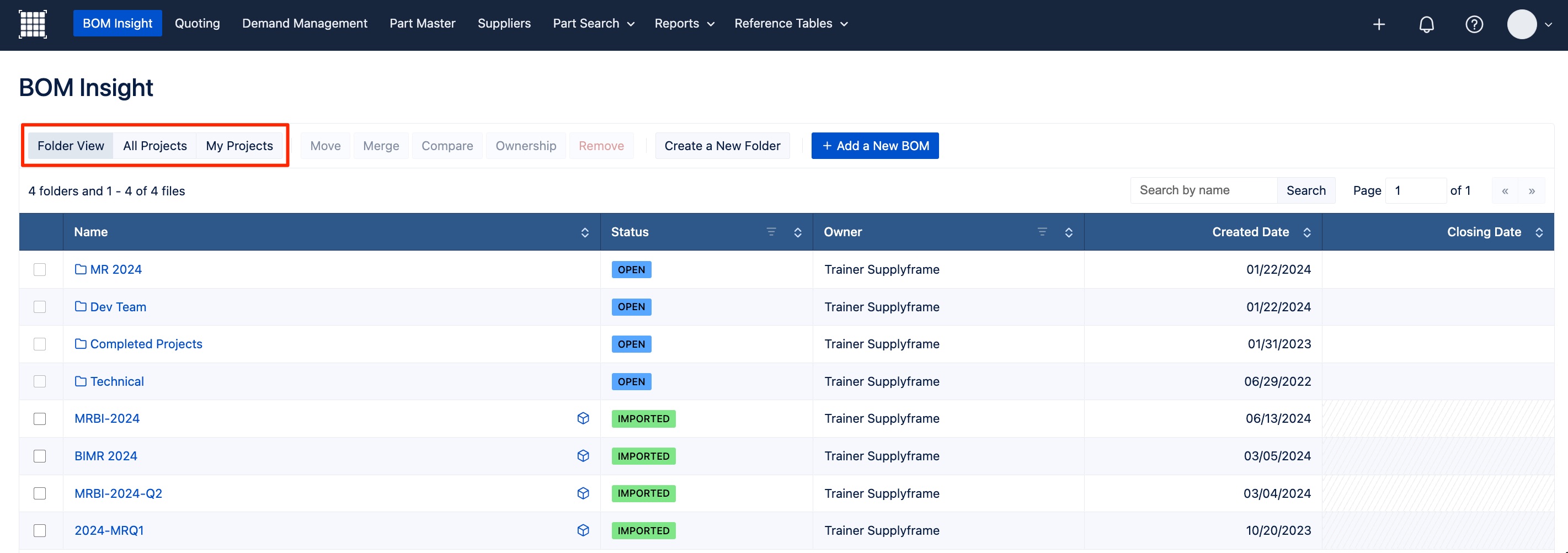1568x553 pixels.
Task: Open the Part Master page
Action: [423, 23]
